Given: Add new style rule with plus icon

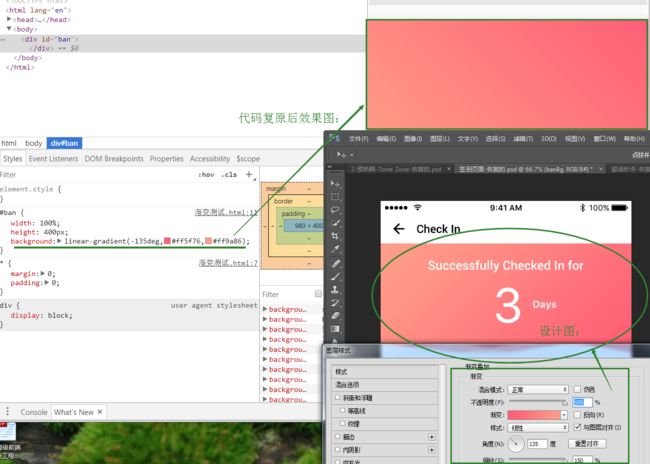Looking at the screenshot, I should coord(249,175).
